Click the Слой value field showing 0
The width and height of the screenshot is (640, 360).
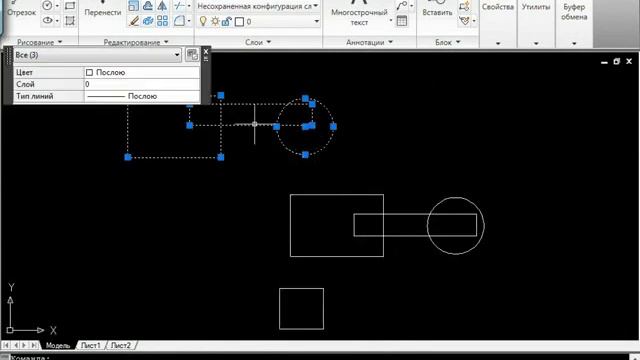(x=142, y=84)
